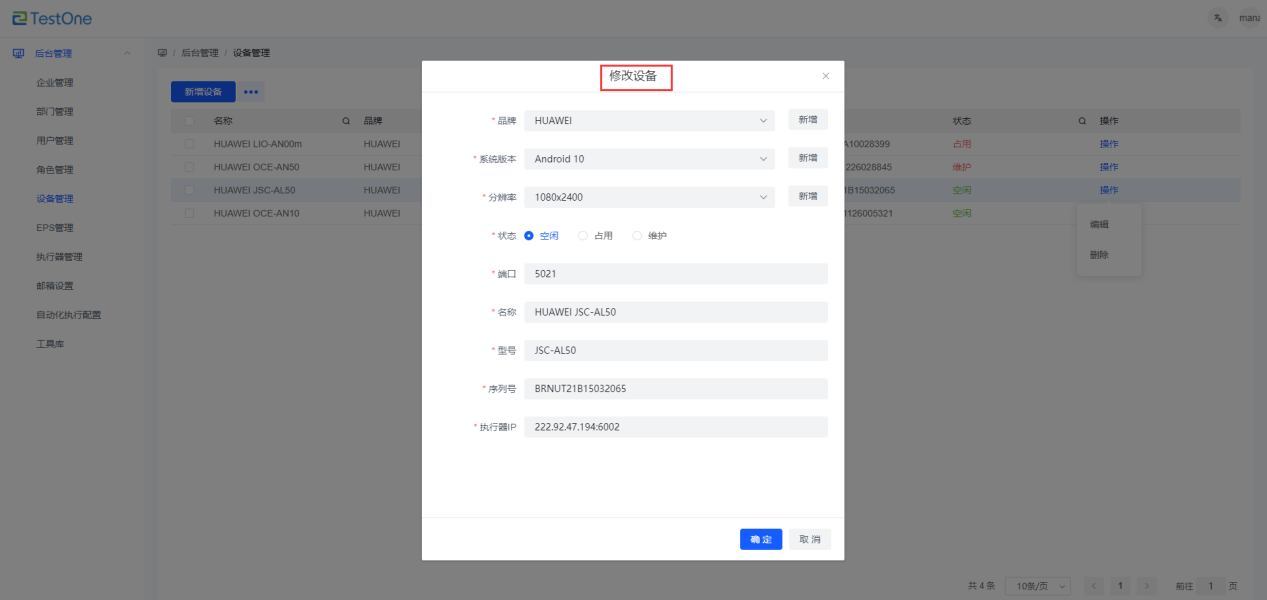Select the 空闲 status radio button
The image size is (1267, 600).
529,236
